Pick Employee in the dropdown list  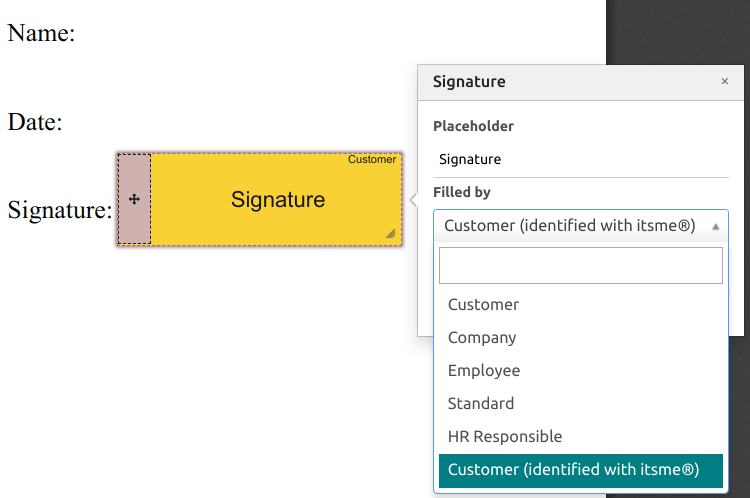pyautogui.click(x=484, y=370)
